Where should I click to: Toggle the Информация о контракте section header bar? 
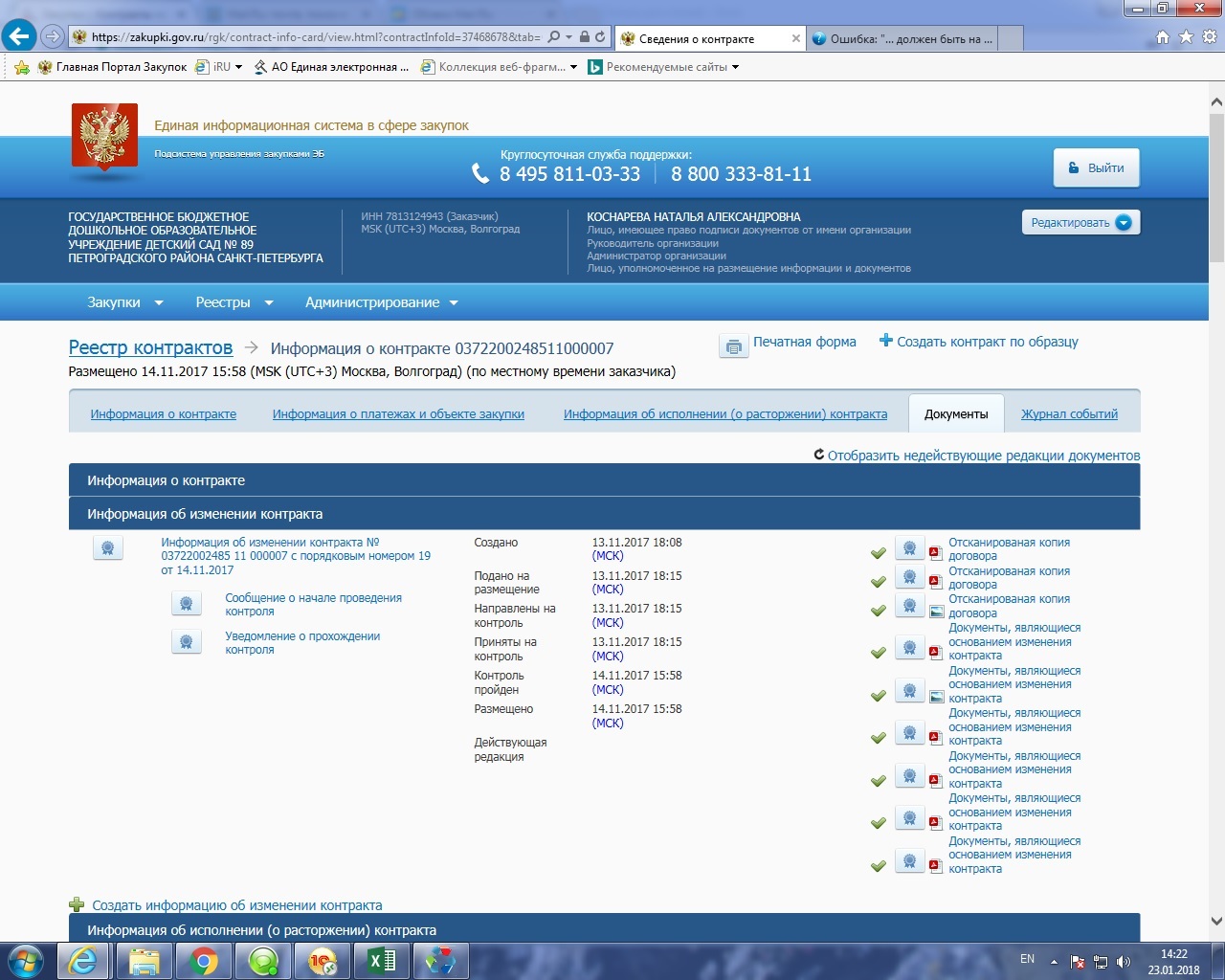point(604,480)
